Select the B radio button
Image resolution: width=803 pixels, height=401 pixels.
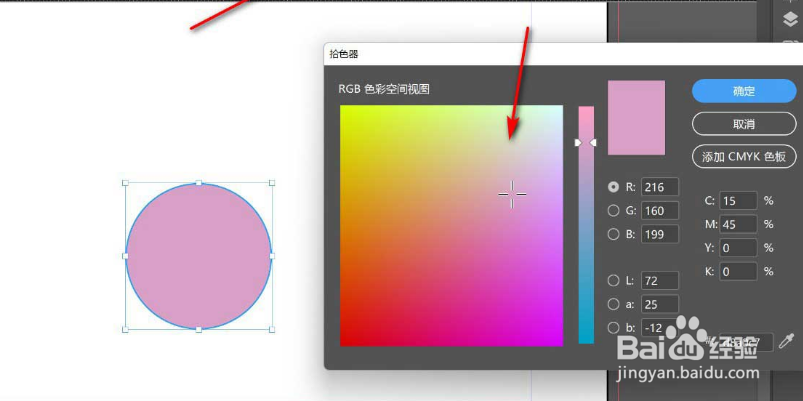[613, 234]
